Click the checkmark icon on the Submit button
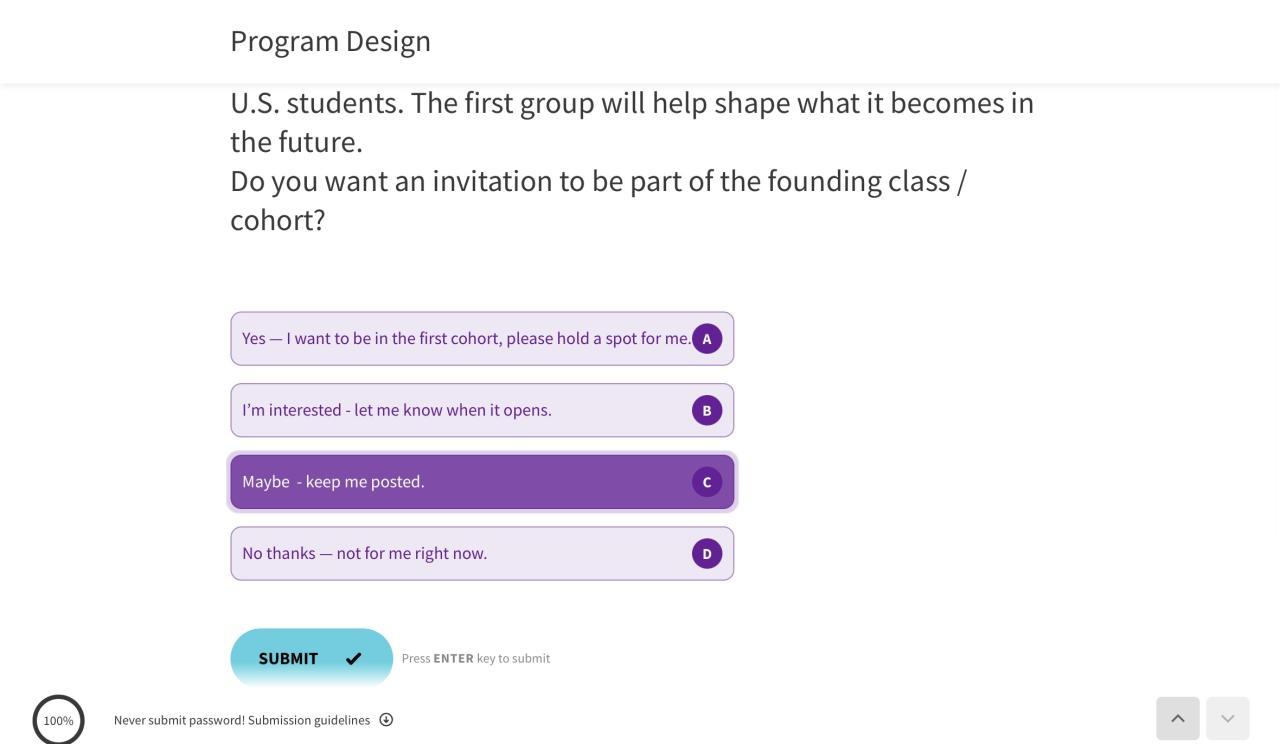Screen dimensions: 1280x744 coord(354,658)
